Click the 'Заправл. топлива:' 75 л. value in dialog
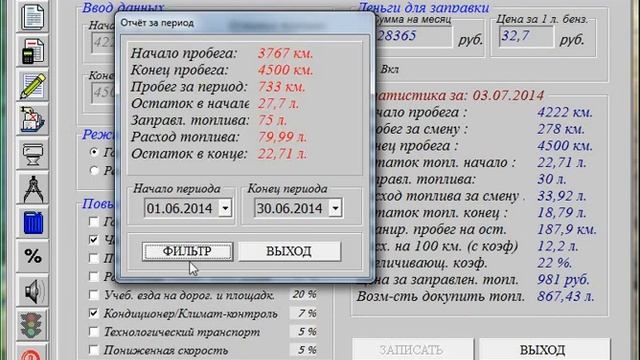The image size is (640, 360). point(272,120)
